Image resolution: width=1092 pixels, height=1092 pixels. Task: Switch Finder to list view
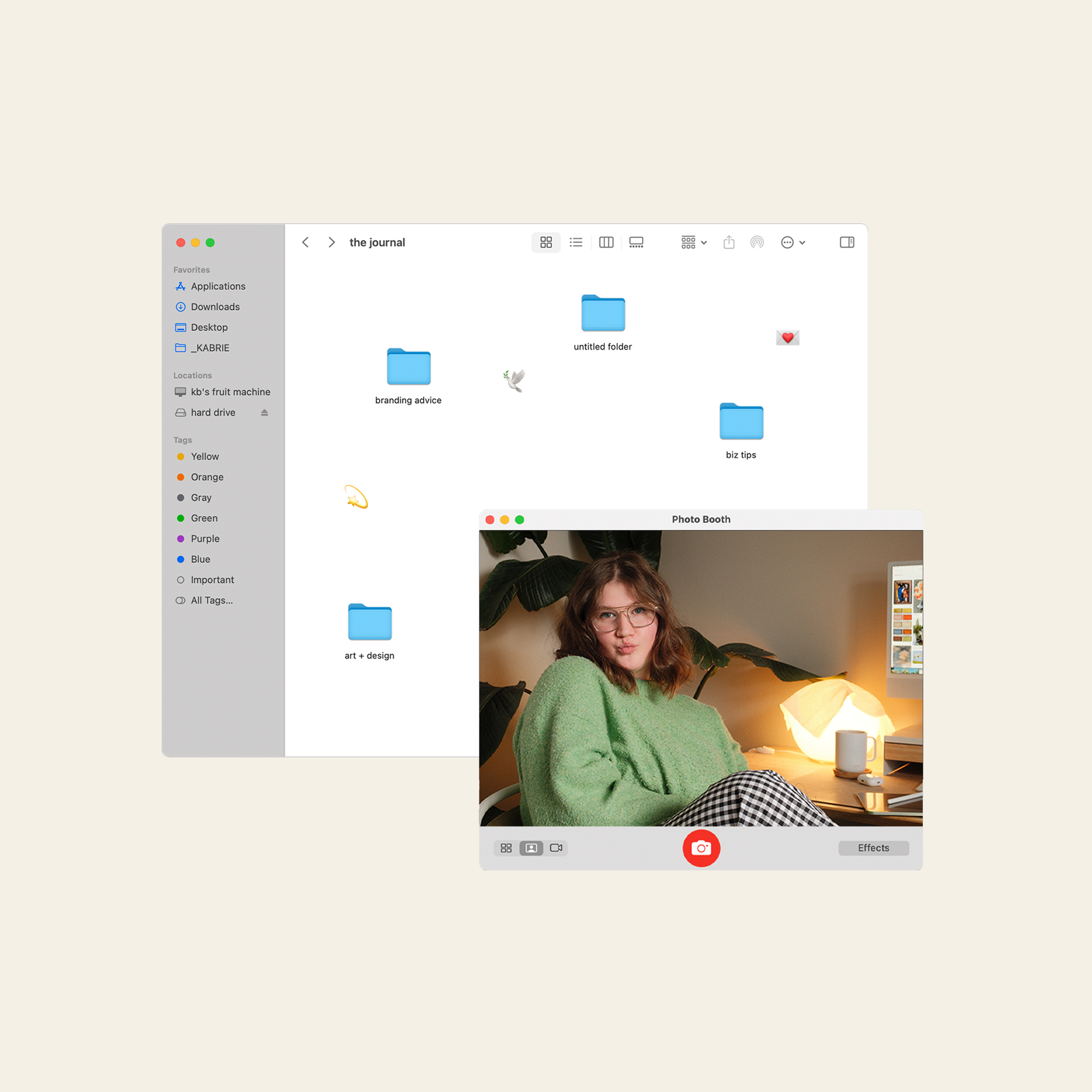coord(575,242)
